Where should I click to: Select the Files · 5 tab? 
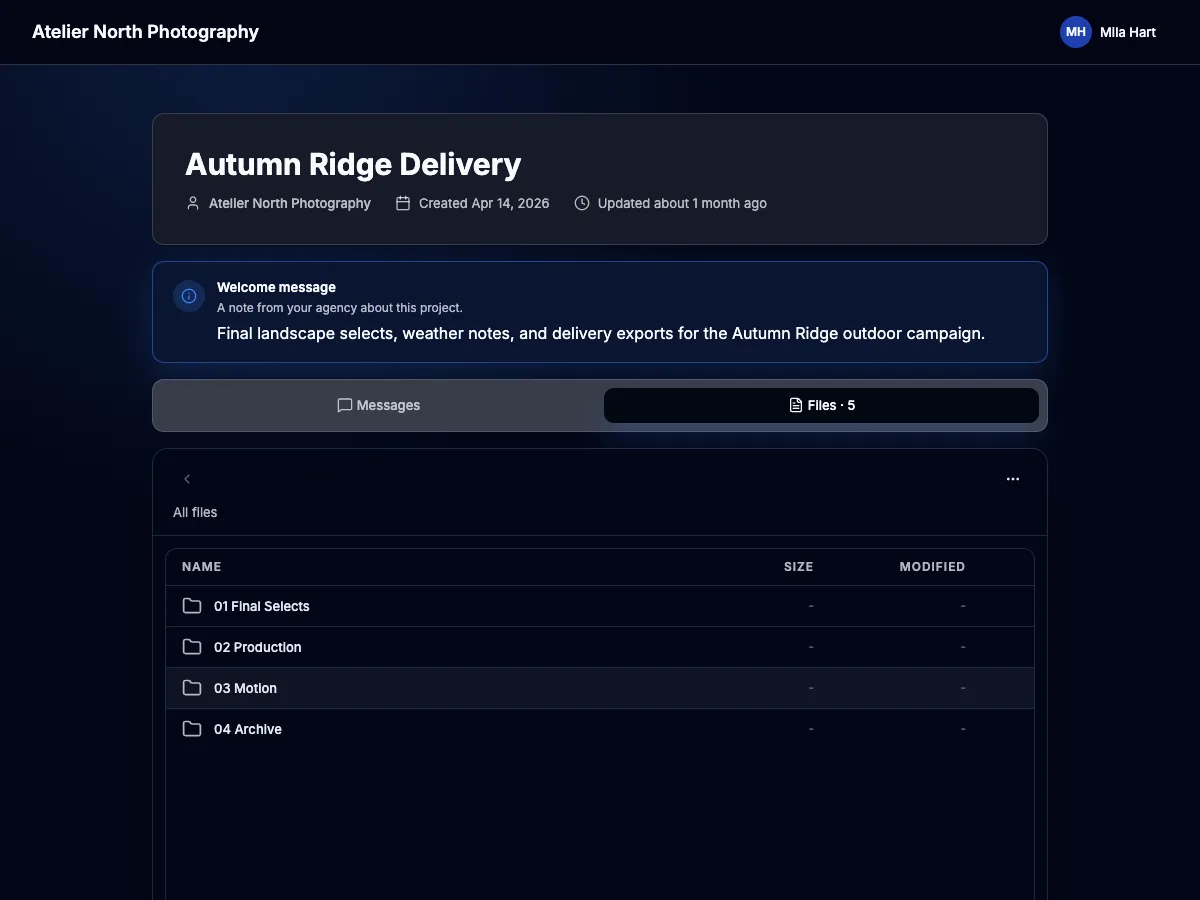point(821,405)
